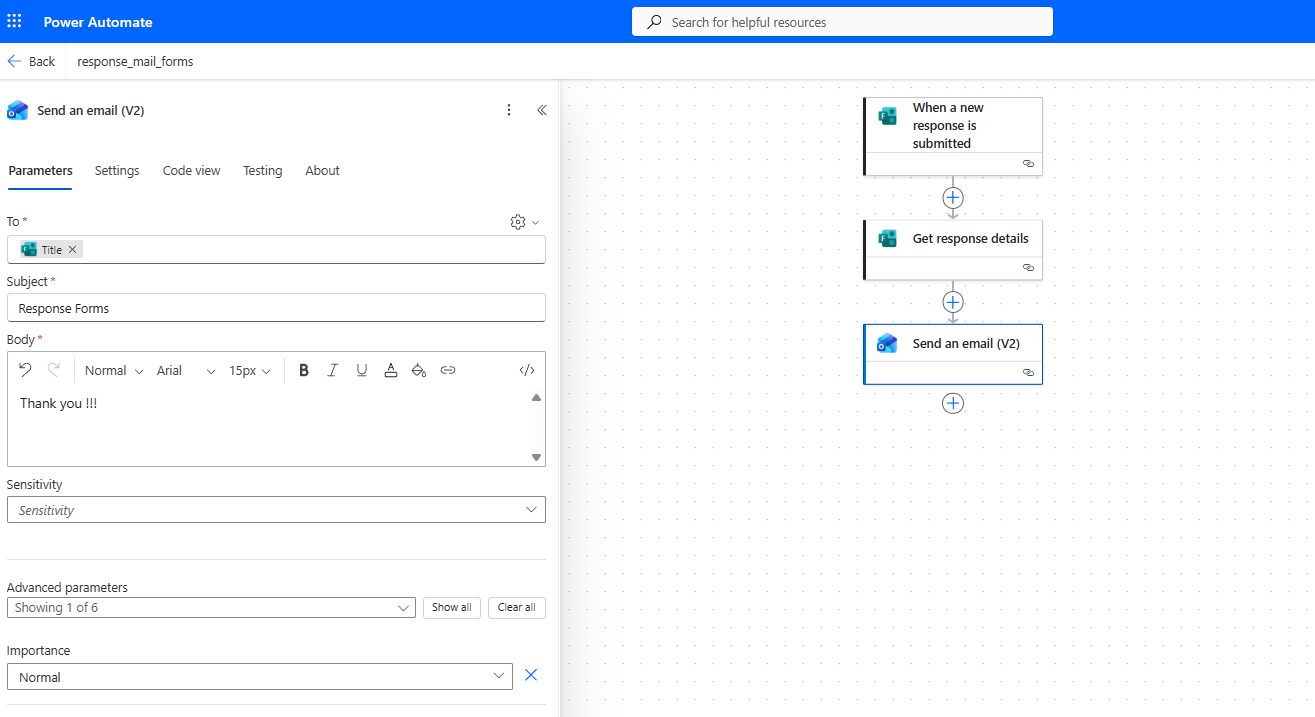
Task: Open the Settings tab
Action: (x=117, y=171)
